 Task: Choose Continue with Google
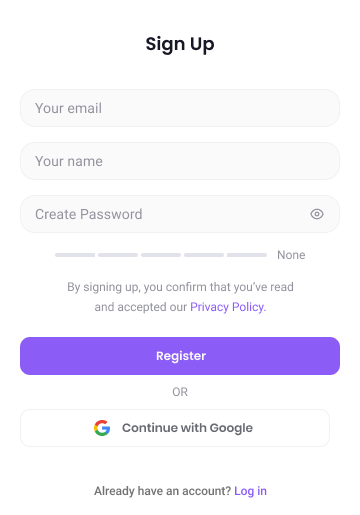175,428
